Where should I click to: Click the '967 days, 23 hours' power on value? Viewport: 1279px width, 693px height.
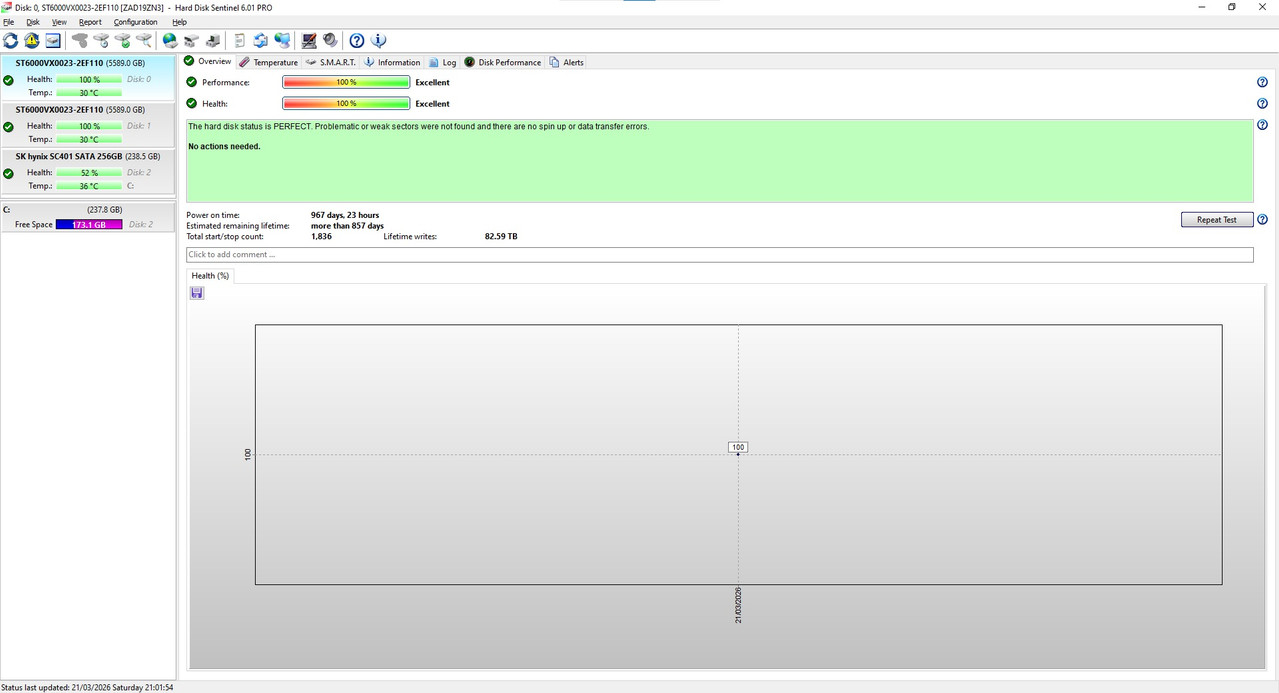345,215
